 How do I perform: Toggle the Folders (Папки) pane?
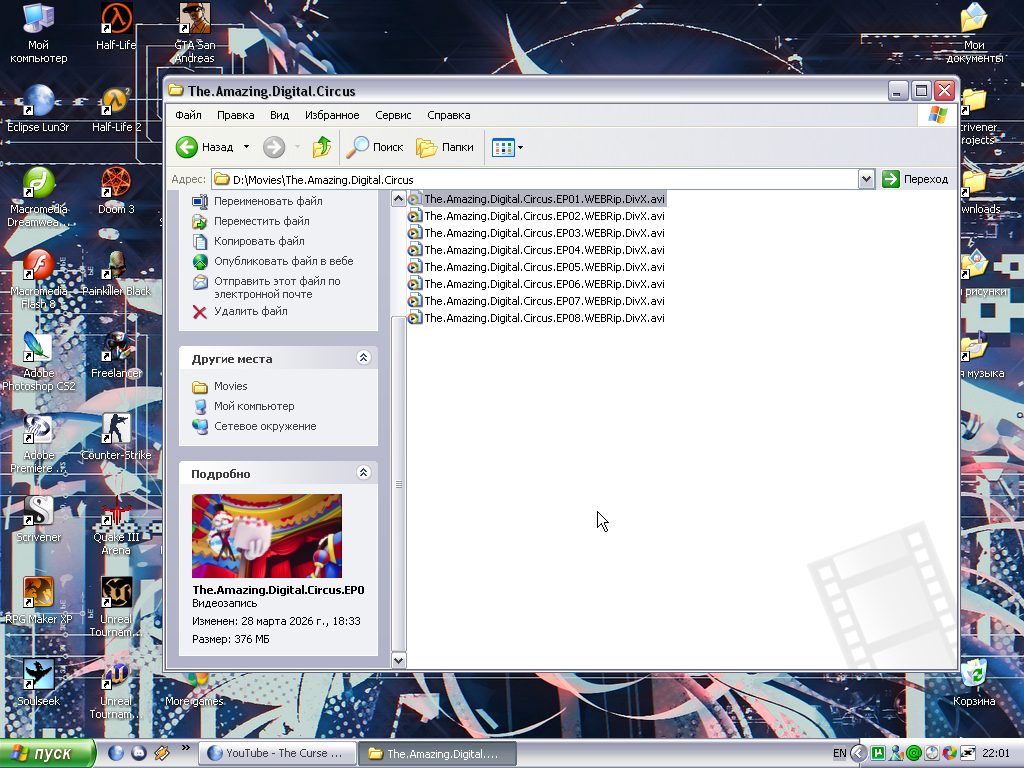445,147
